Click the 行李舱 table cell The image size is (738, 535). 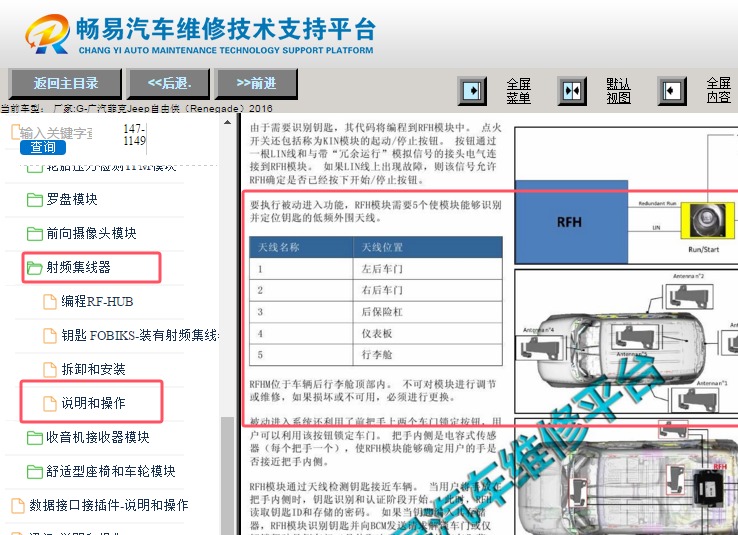(x=428, y=354)
